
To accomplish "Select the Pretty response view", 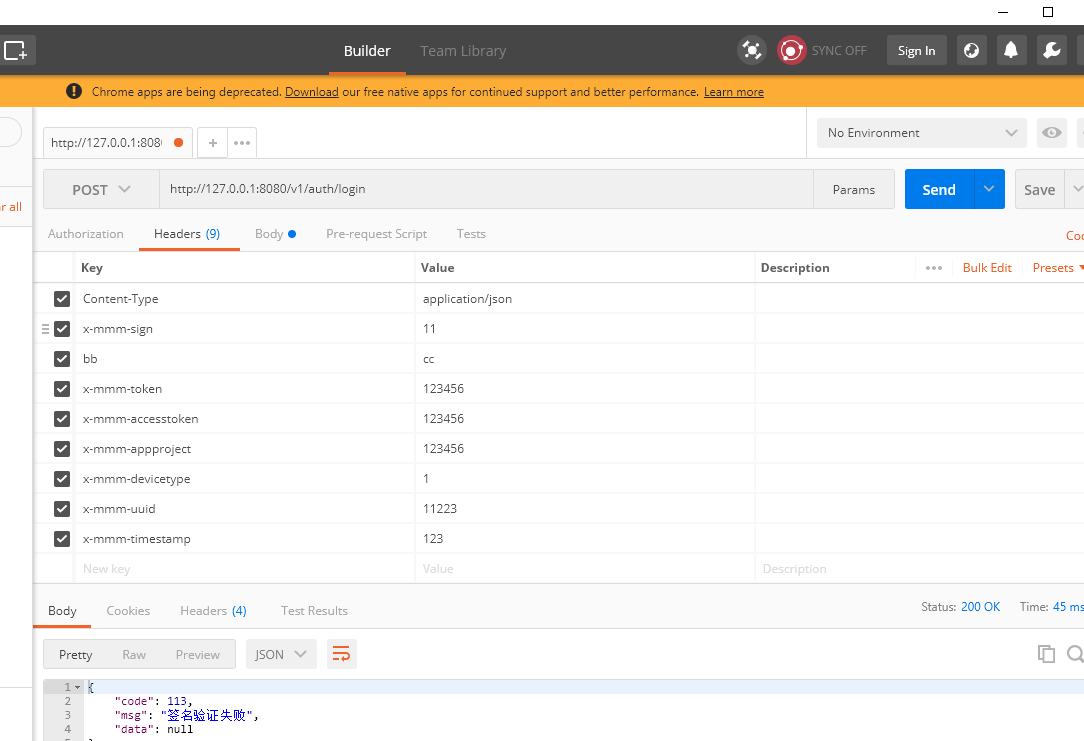I will (x=75, y=654).
